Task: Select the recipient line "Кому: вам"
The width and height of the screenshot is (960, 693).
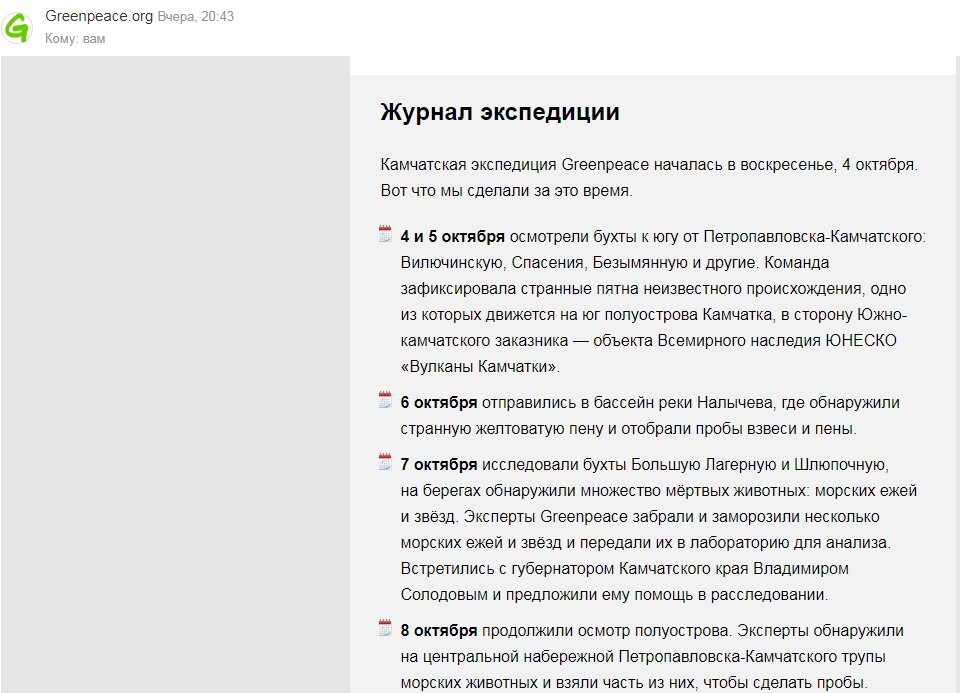Action: [x=75, y=39]
